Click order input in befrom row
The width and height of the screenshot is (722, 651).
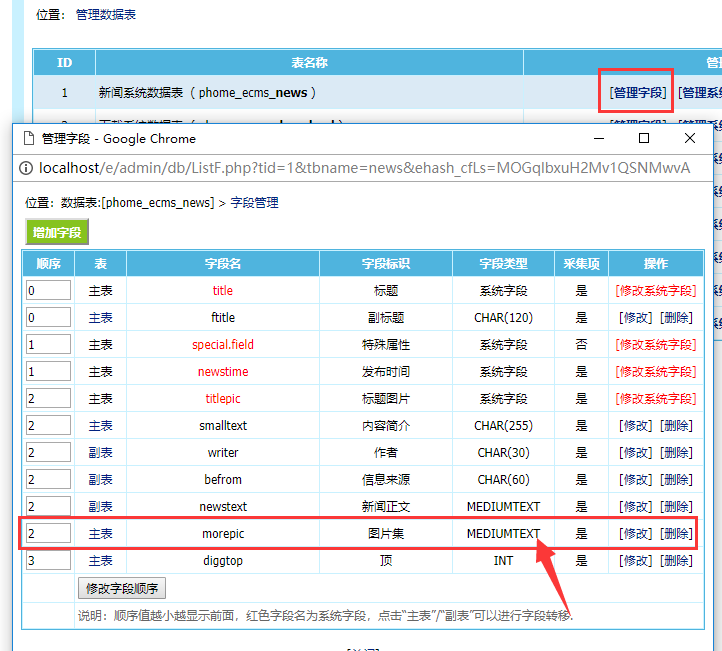click(48, 479)
